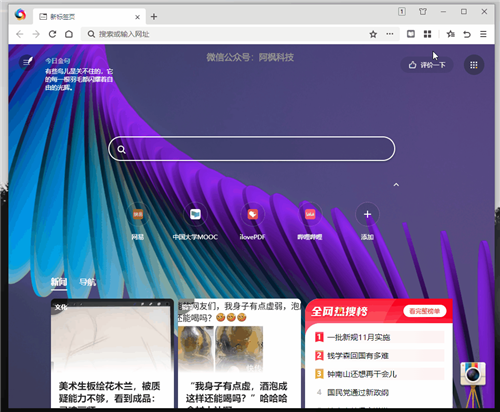Click the 评价一下 button
Viewport: 500px width, 412px height.
point(427,65)
